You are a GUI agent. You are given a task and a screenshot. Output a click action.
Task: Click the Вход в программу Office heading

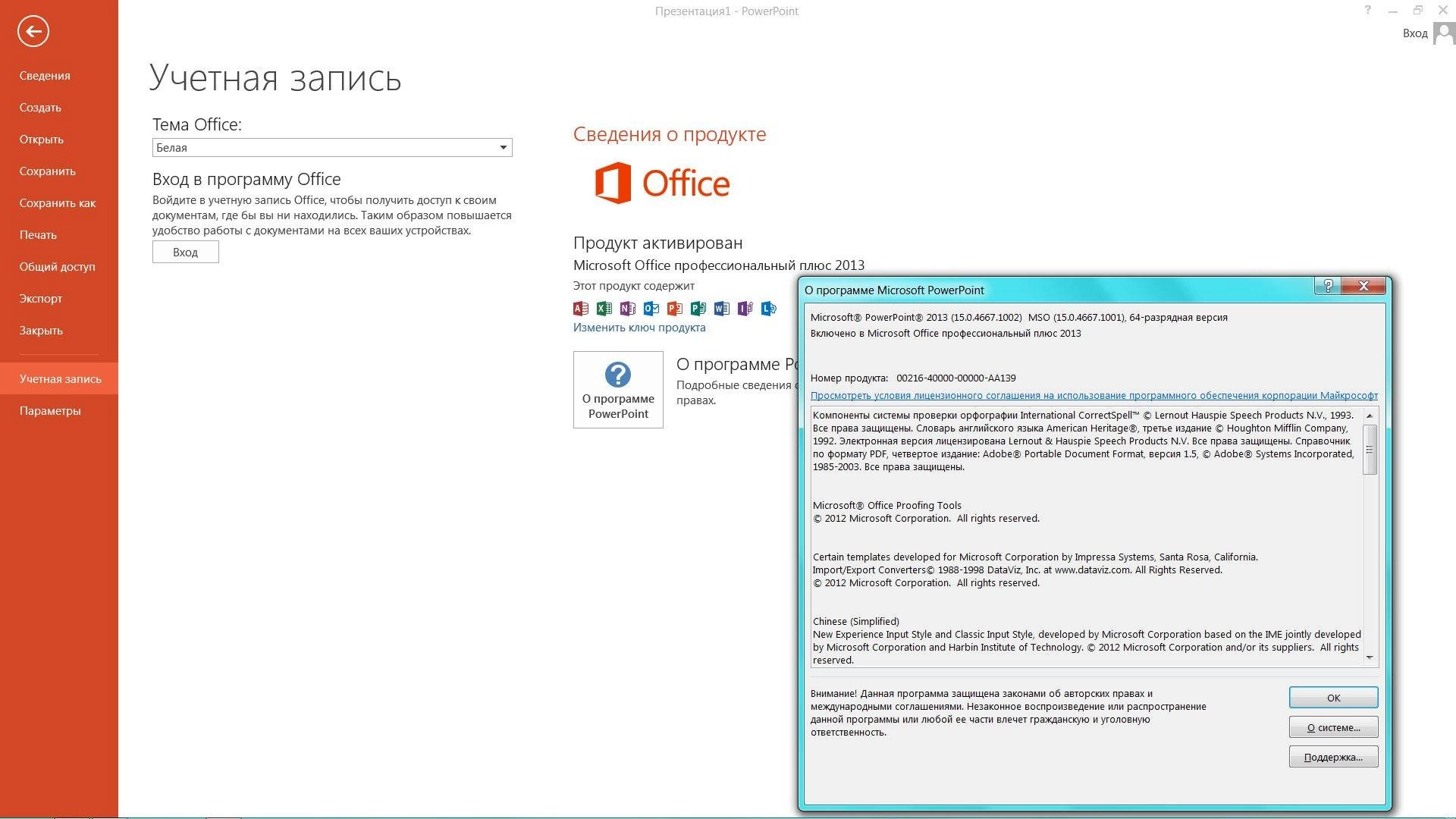(246, 180)
